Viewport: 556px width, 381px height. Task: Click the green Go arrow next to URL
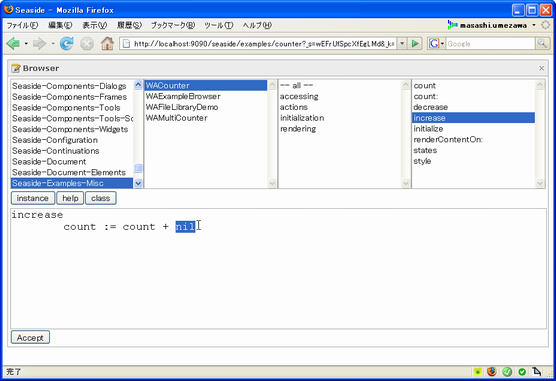415,44
